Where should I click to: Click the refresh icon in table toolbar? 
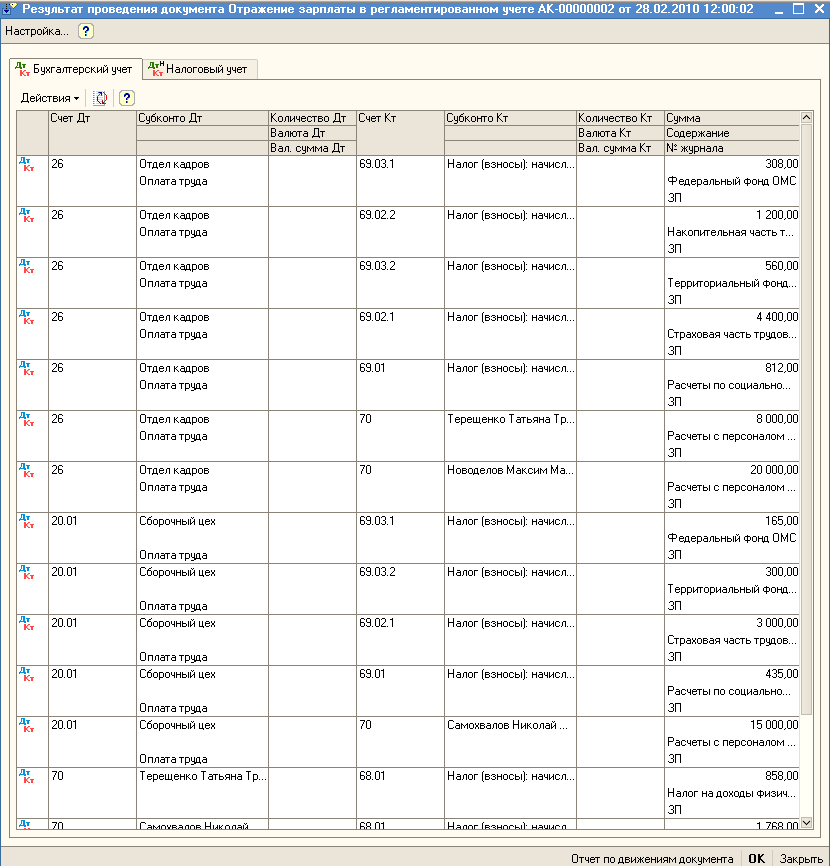[100, 98]
